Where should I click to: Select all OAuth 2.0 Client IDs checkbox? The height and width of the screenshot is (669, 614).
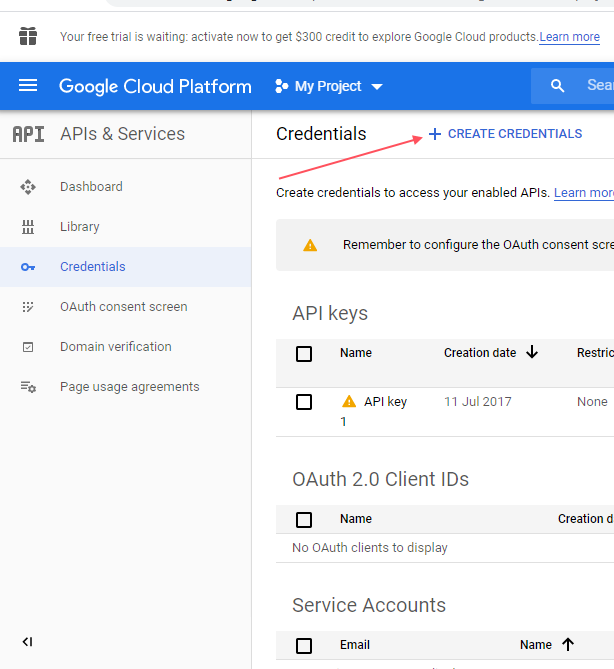tap(304, 520)
